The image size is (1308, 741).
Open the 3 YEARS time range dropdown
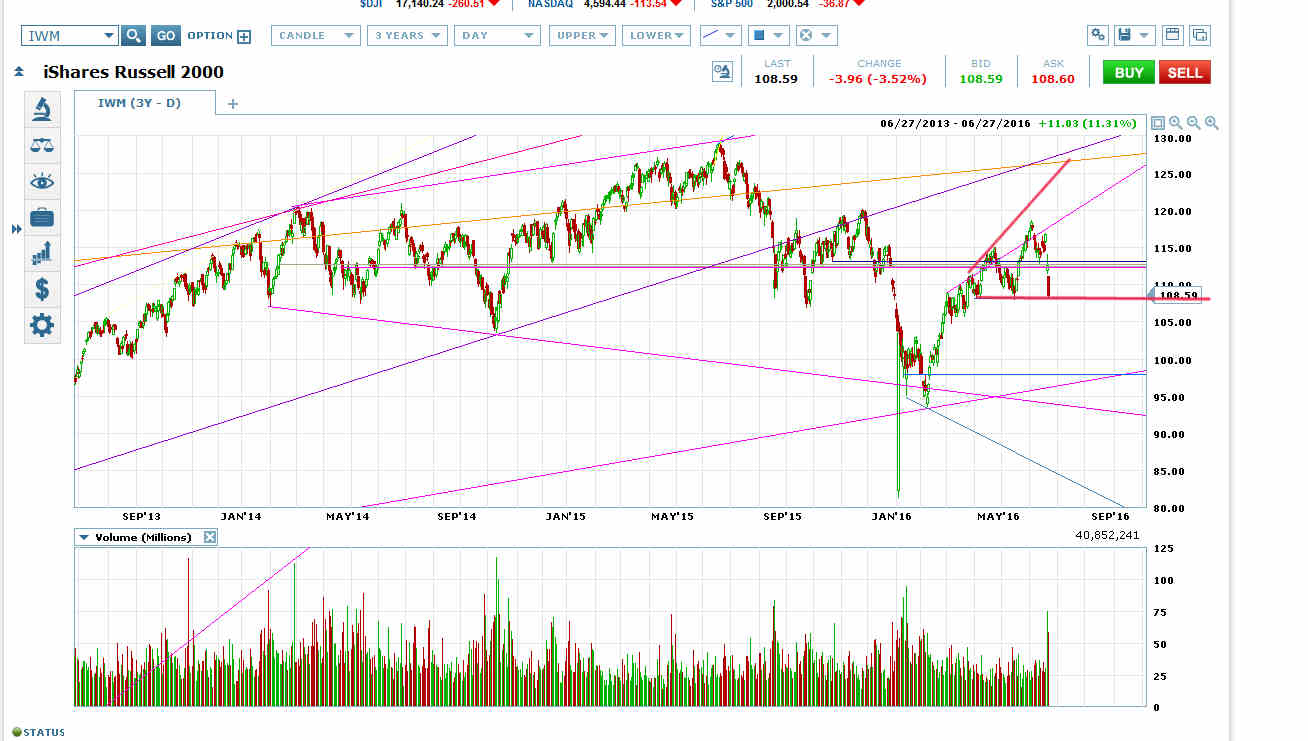pos(407,35)
